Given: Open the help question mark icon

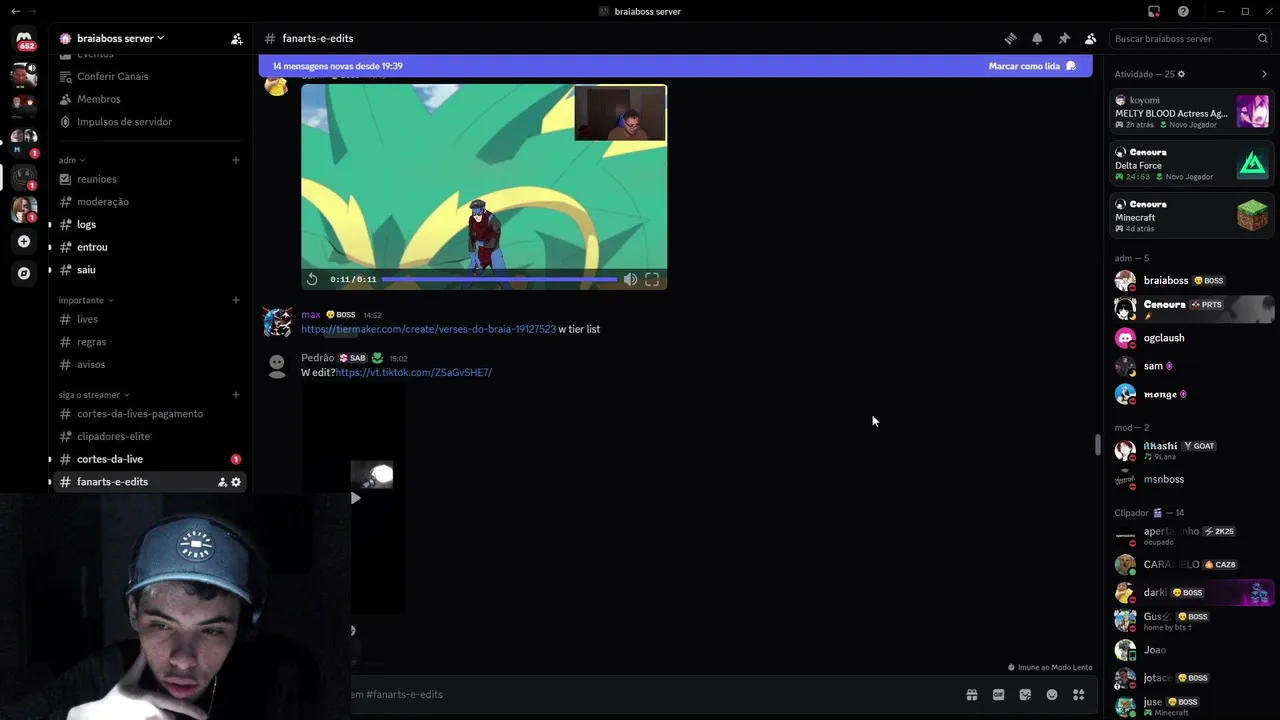Looking at the screenshot, I should pos(1183,11).
